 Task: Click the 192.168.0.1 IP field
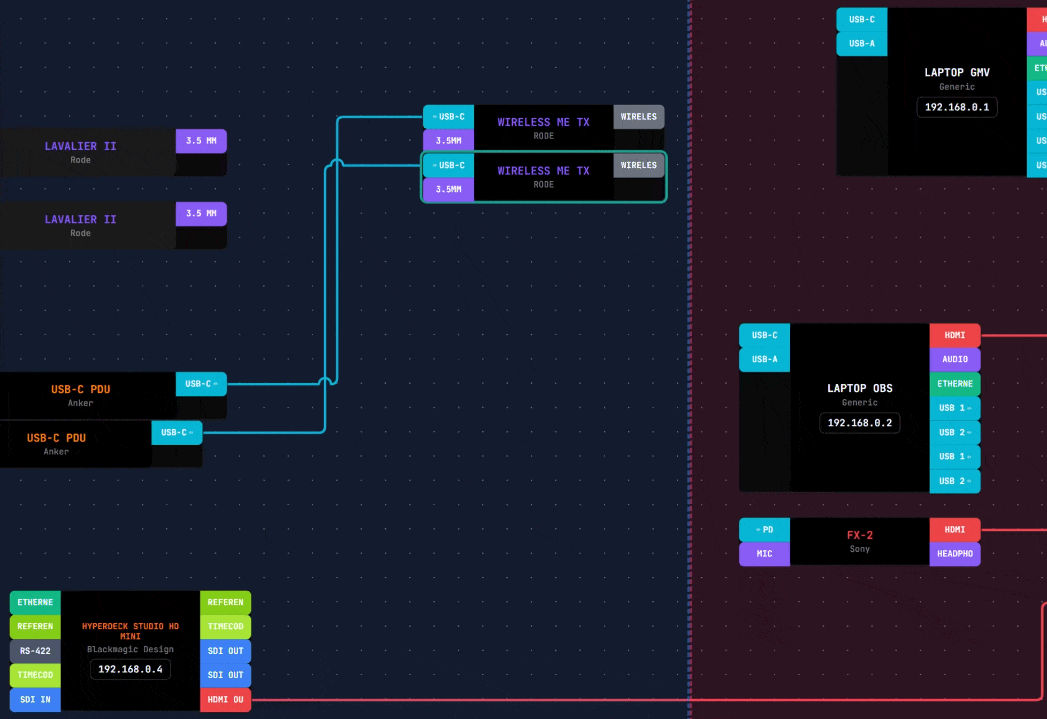point(957,107)
